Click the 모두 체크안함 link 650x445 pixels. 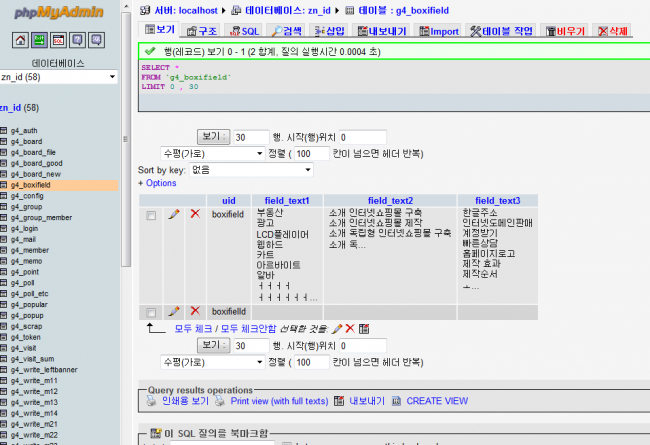tap(248, 329)
